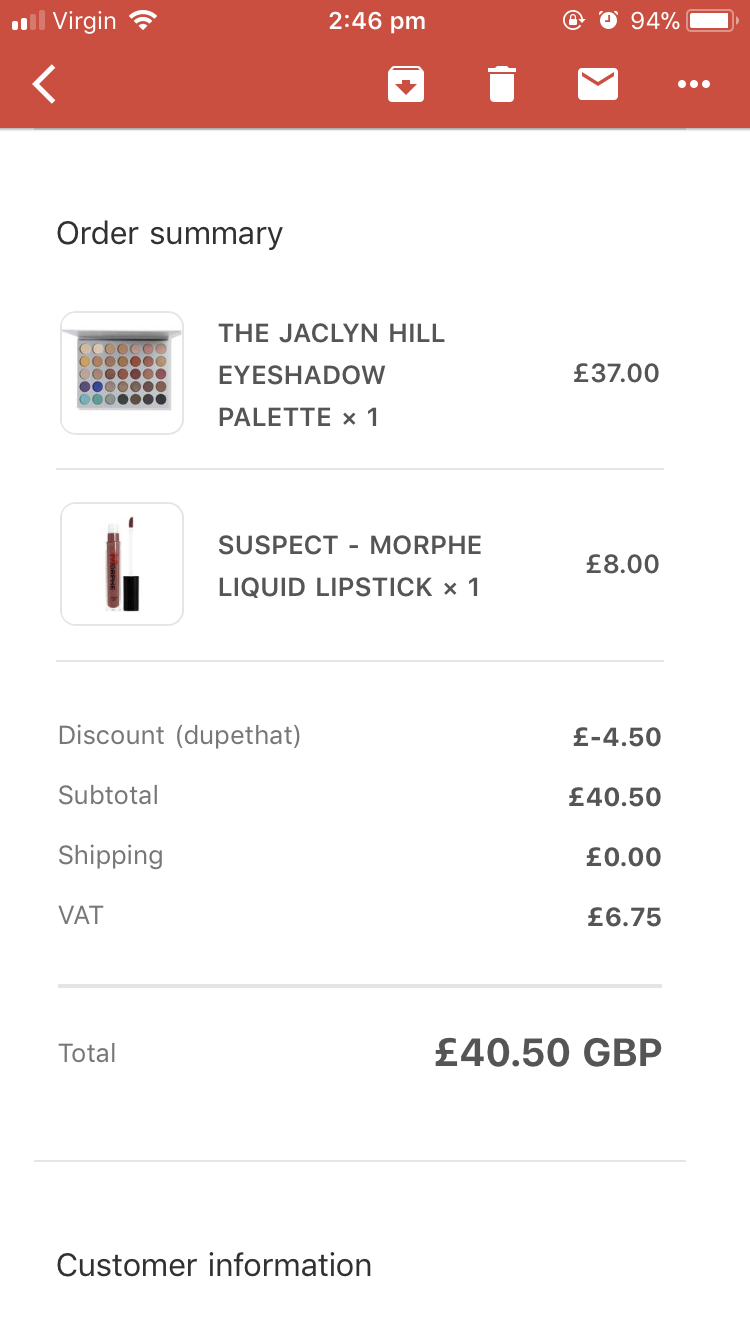Open the Morphe liquid lipstick thumbnail
This screenshot has height=1334, width=750.
click(122, 564)
